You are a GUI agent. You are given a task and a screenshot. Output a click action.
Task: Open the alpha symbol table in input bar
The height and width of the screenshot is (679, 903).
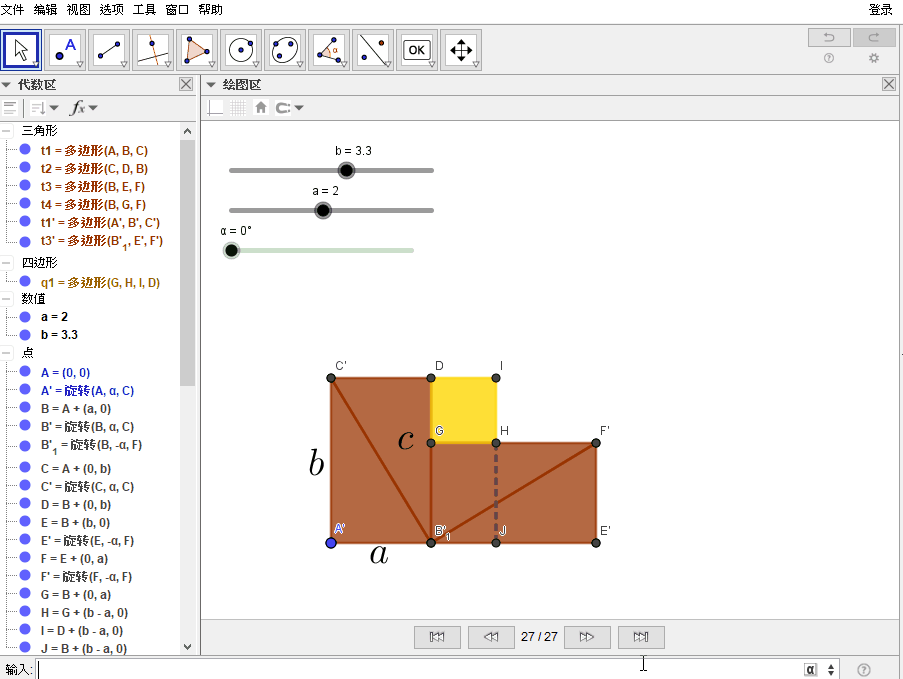click(x=810, y=670)
